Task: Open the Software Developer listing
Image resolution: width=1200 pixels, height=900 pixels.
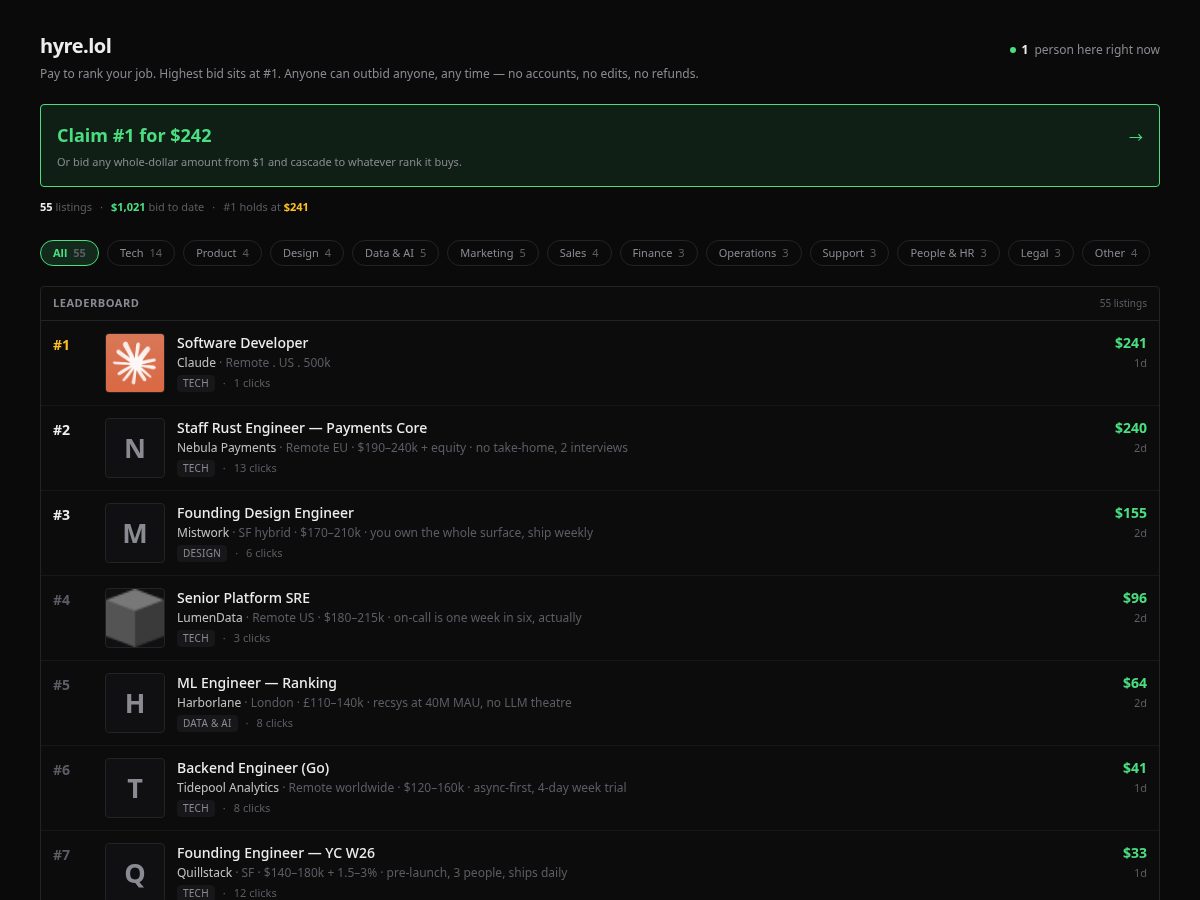Action: (x=242, y=343)
